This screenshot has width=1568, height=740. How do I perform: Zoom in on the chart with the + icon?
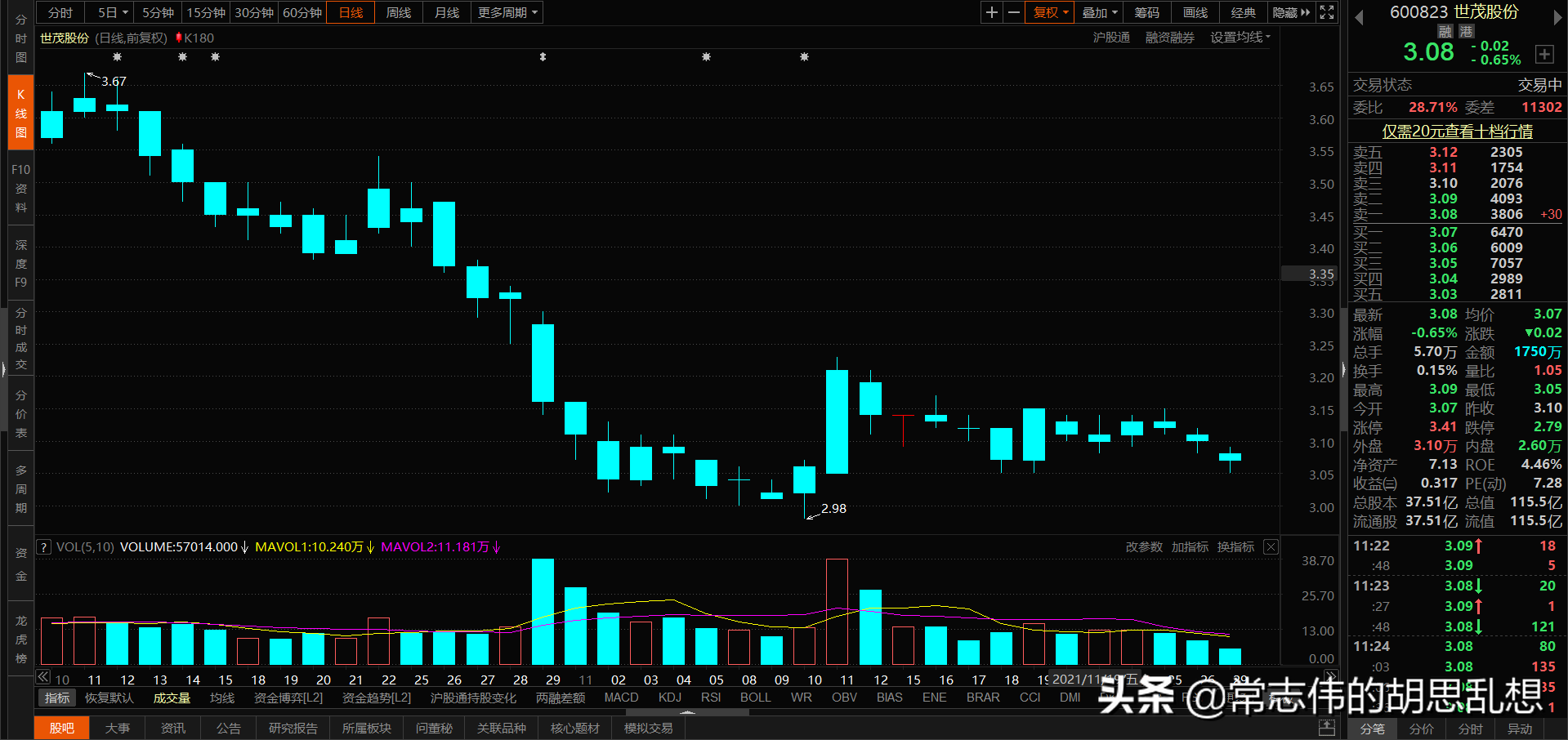[x=990, y=12]
